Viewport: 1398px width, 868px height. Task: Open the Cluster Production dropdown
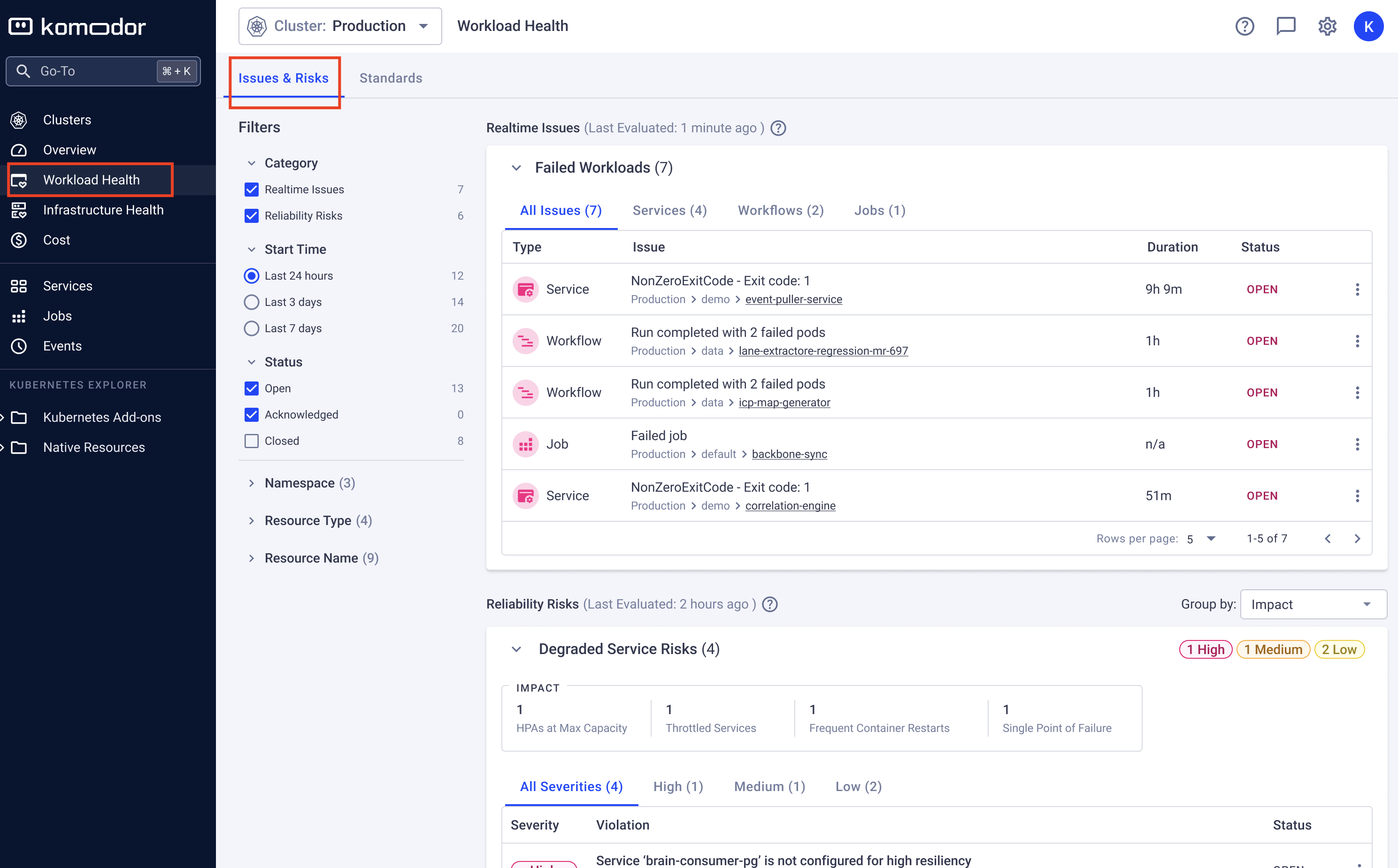point(340,26)
